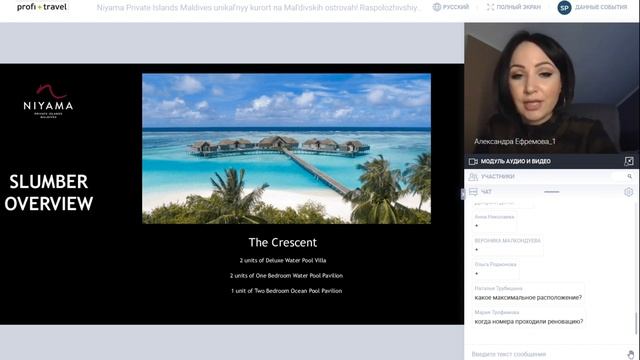Image resolution: width=640 pixels, height=360 pixels.
Task: Click '2 units of One Bedroom Water Pool Pavilion'
Action: click(x=287, y=276)
